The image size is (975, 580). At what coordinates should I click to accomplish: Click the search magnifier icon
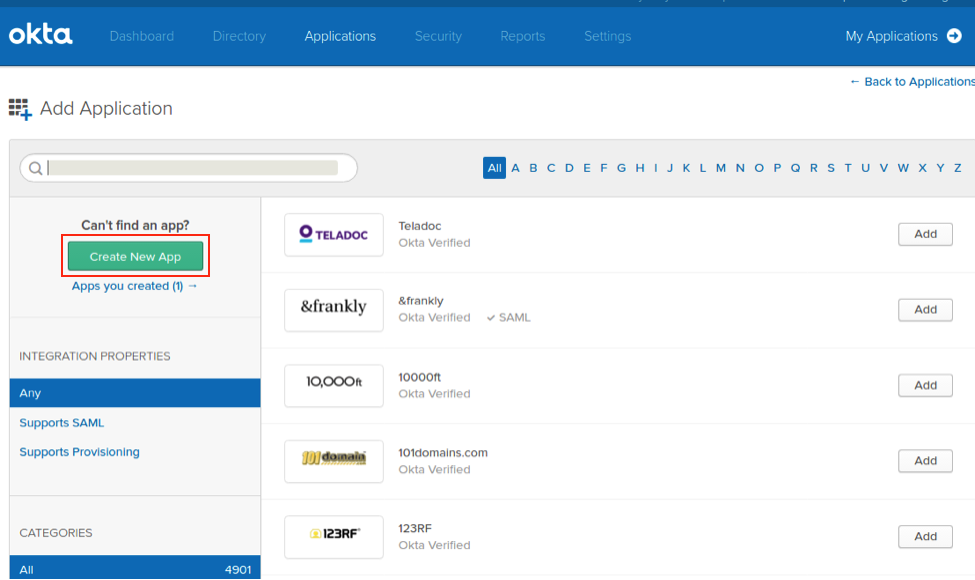tap(35, 168)
